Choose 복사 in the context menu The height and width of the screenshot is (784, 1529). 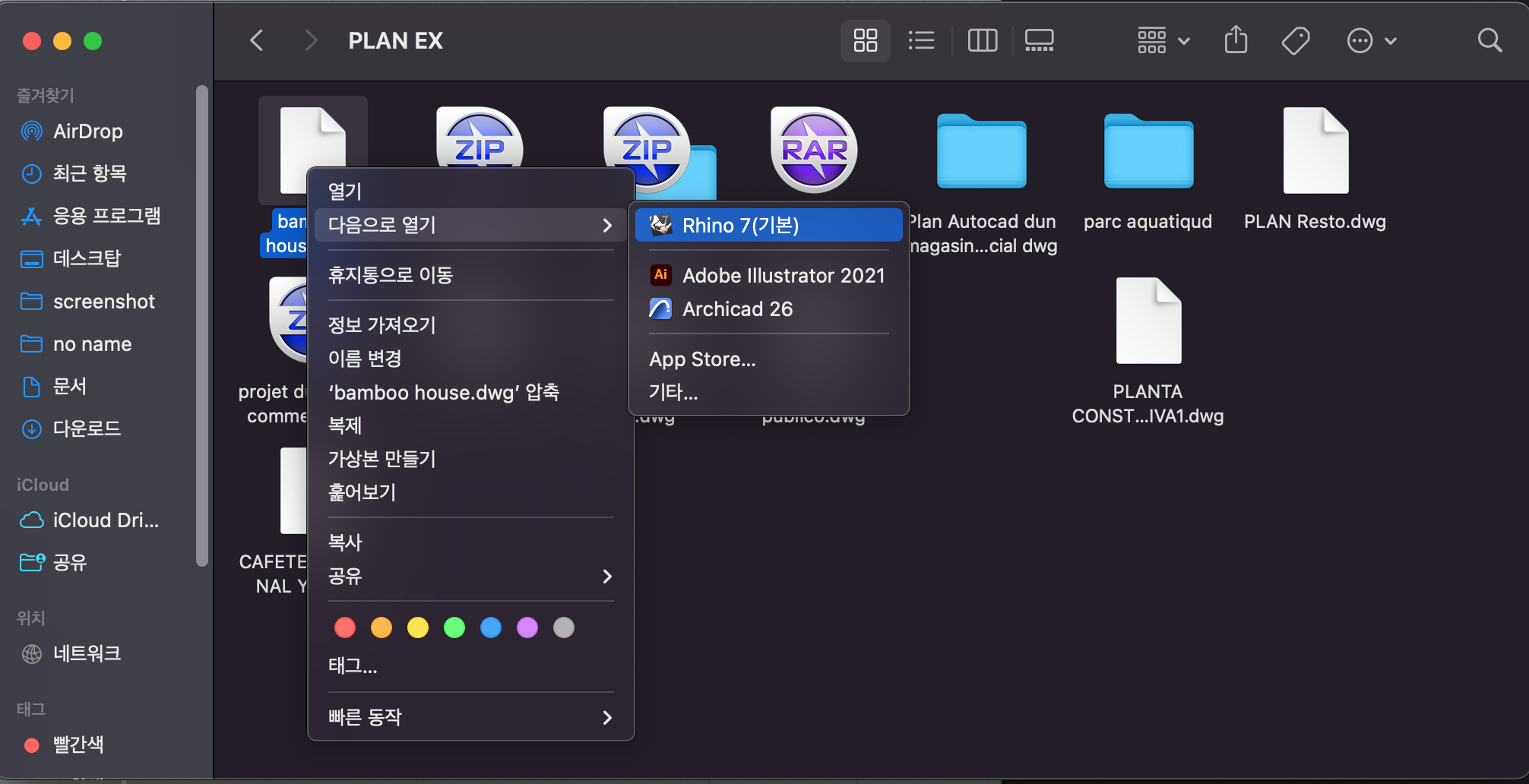(x=471, y=542)
